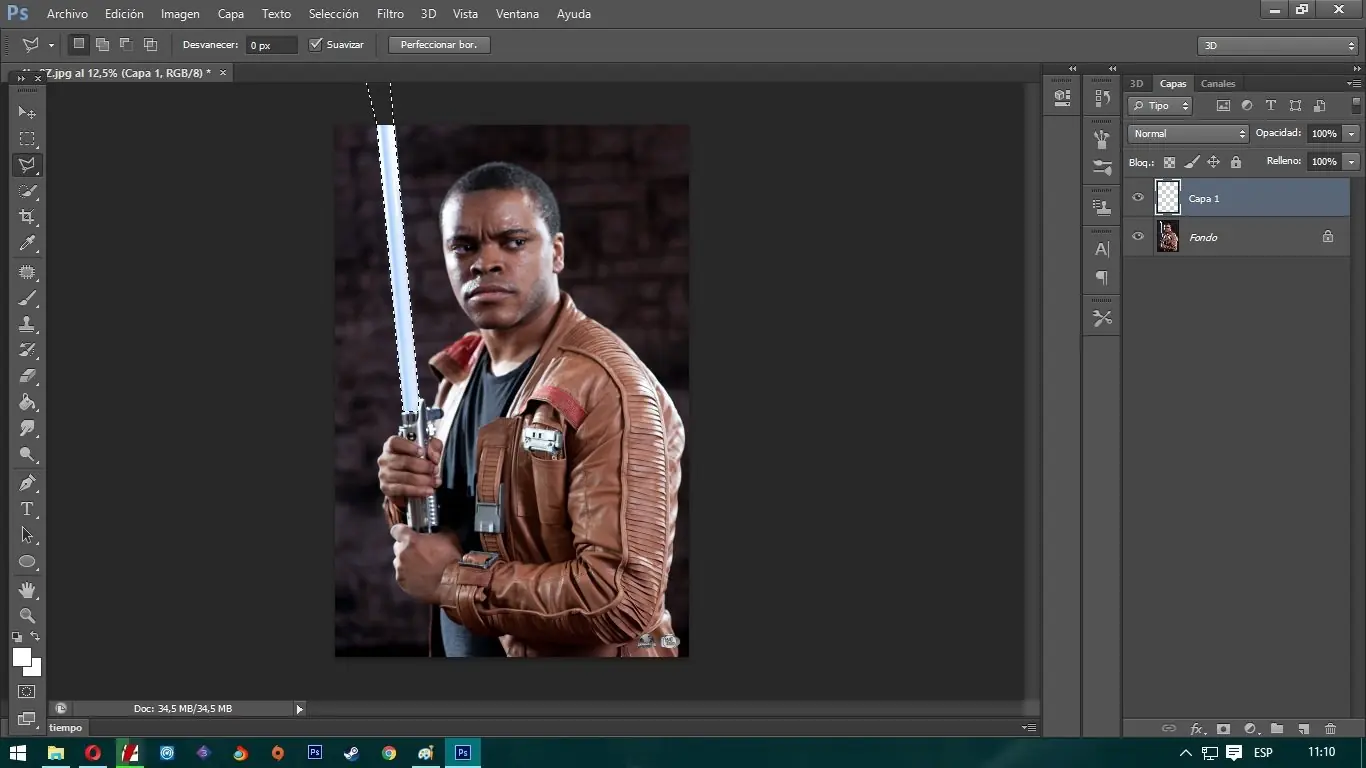Select the Pen tool
This screenshot has width=1366, height=768.
point(27,483)
